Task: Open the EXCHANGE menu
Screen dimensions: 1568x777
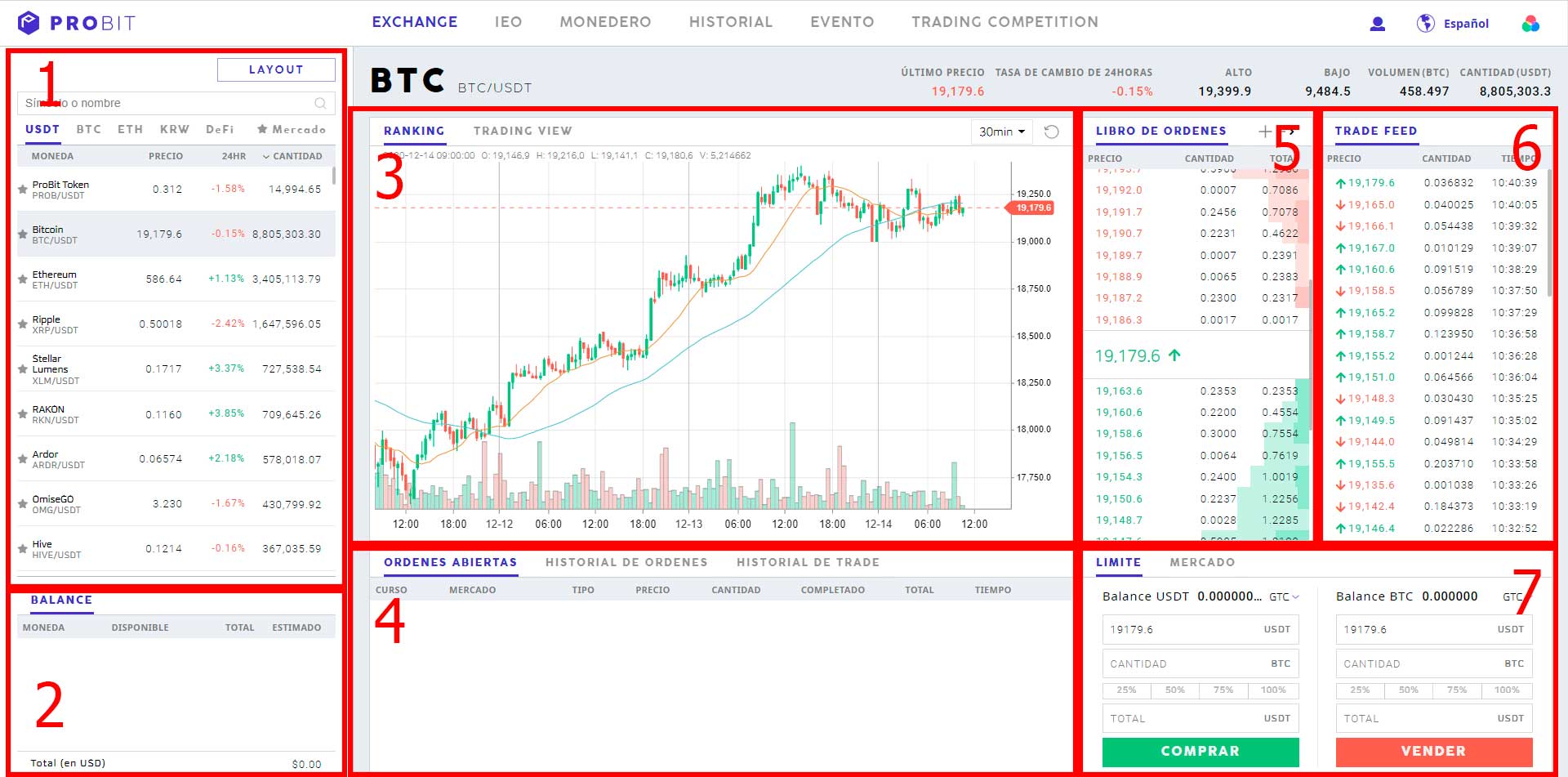Action: pos(415,22)
